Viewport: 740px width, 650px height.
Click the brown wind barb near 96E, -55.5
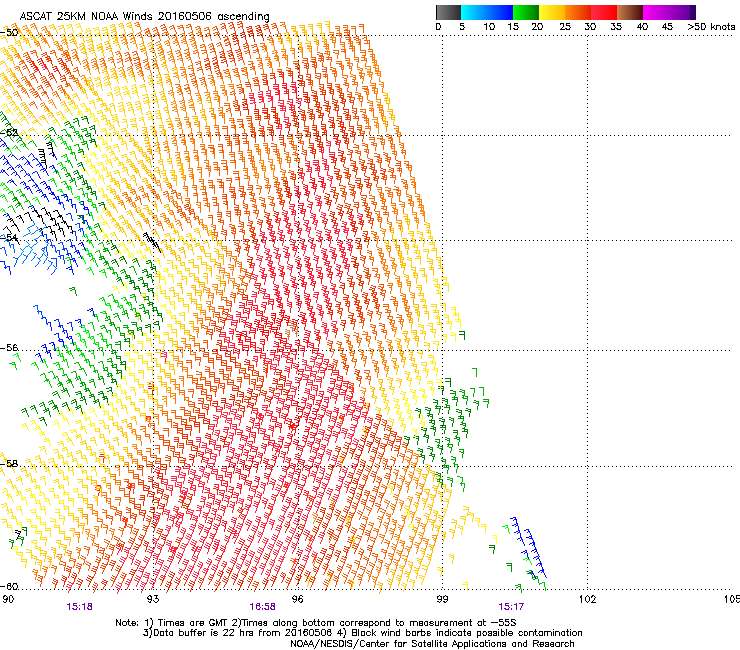(292, 328)
